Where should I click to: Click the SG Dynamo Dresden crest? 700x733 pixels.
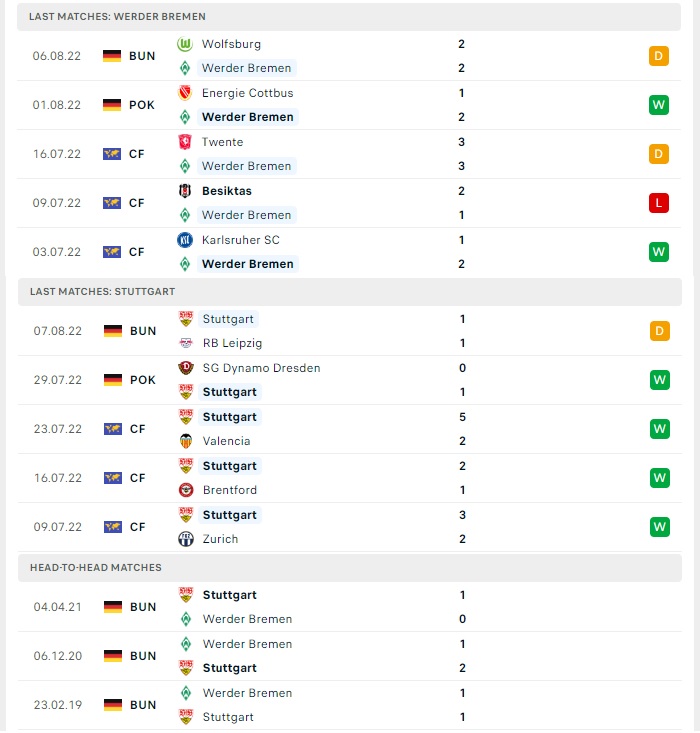[186, 368]
